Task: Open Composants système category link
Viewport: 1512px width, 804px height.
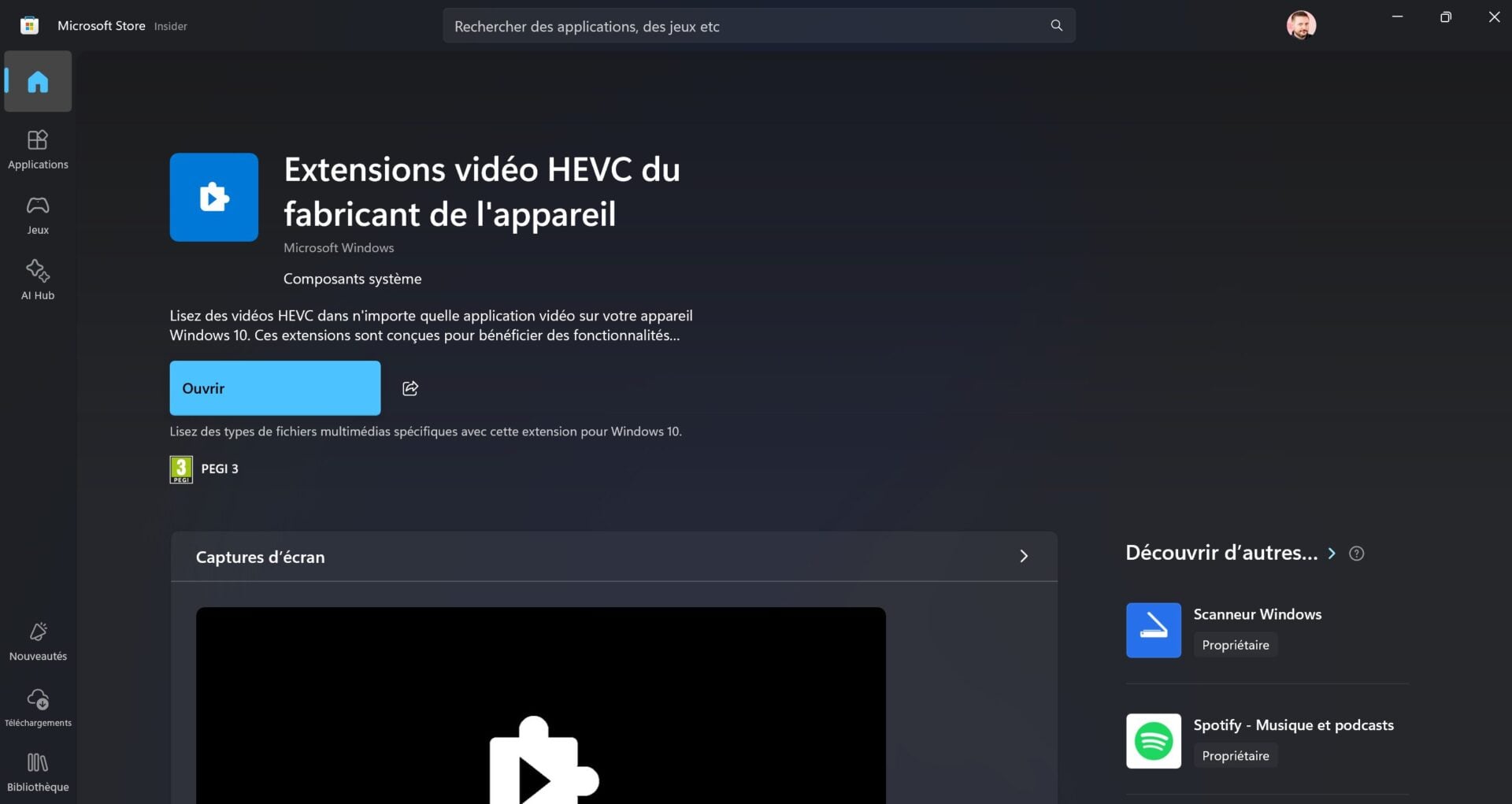Action: (352, 279)
